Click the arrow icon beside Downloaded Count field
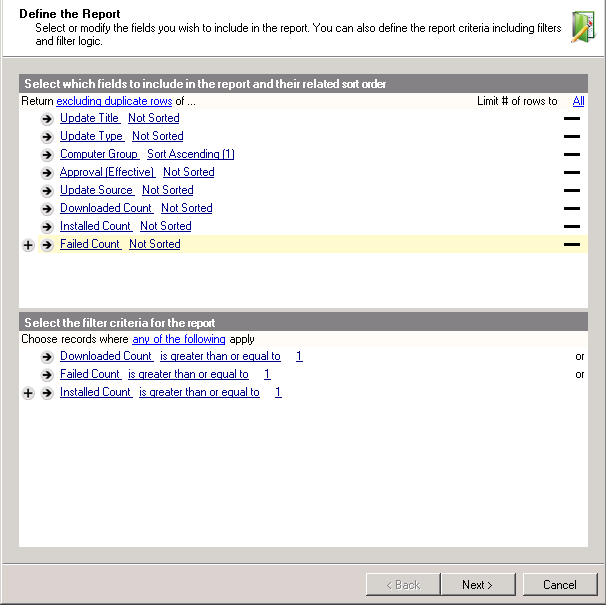Image resolution: width=606 pixels, height=605 pixels. 47,209
